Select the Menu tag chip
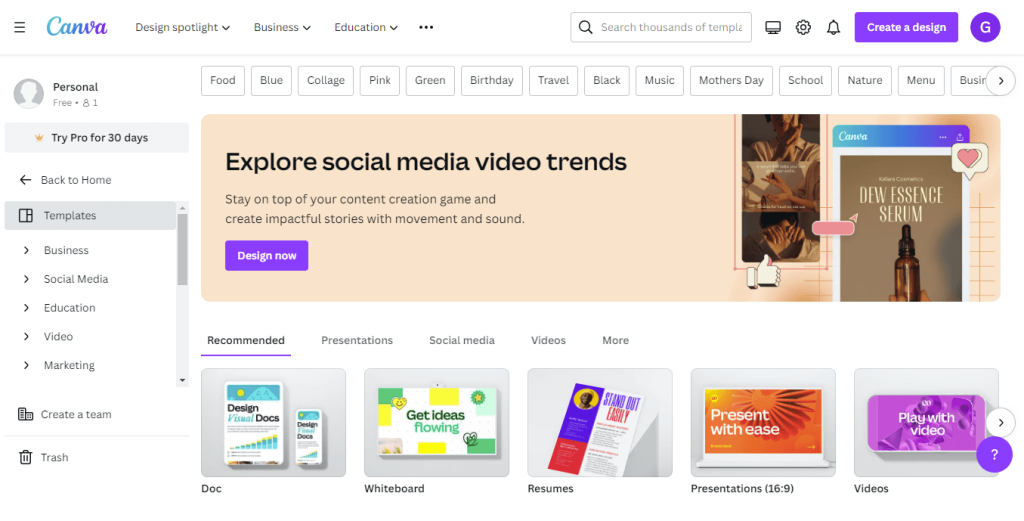This screenshot has width=1024, height=521. (x=921, y=80)
